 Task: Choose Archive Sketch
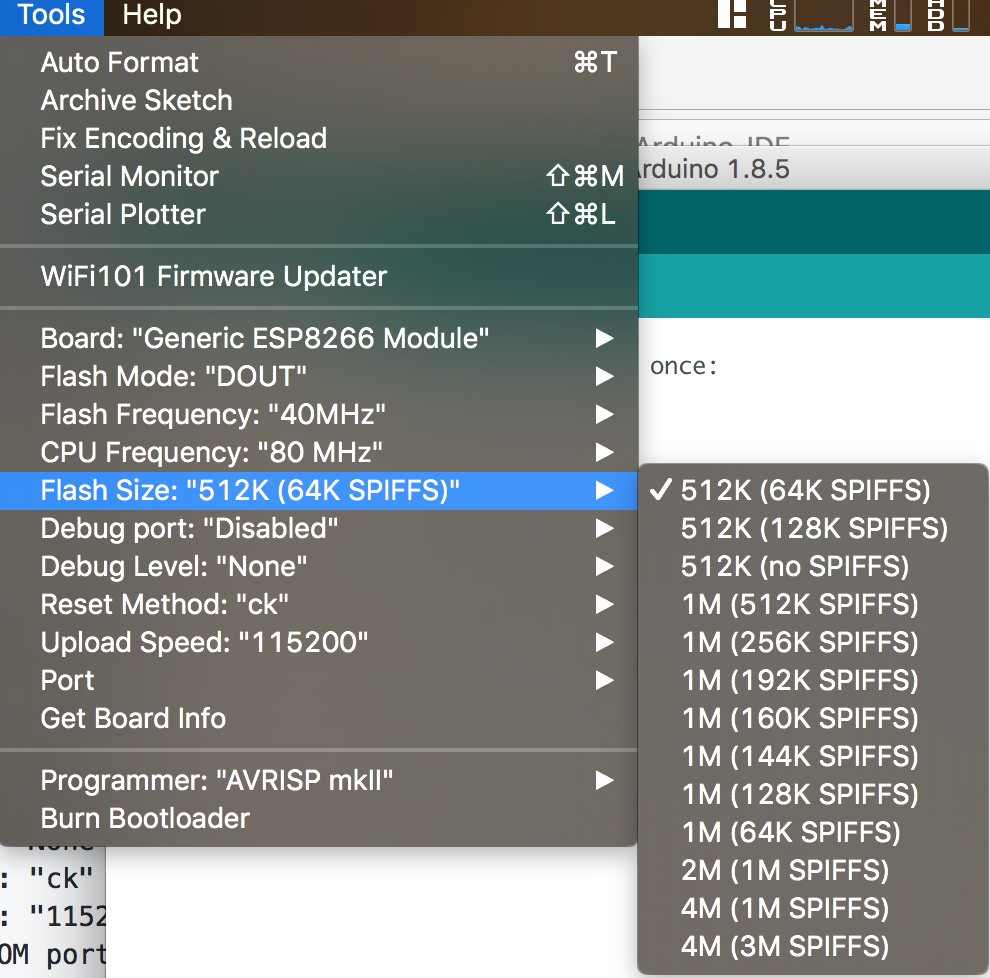[319, 100]
